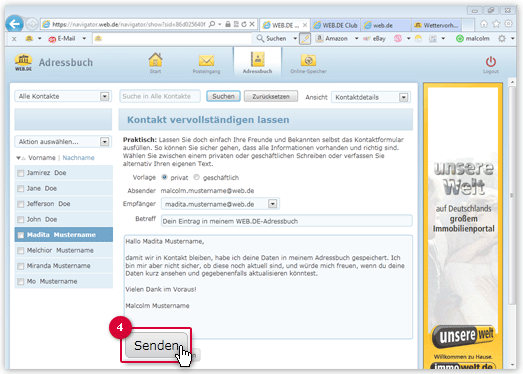The width and height of the screenshot is (523, 374).
Task: Open the Adressbuch navigation tab
Action: (257, 62)
